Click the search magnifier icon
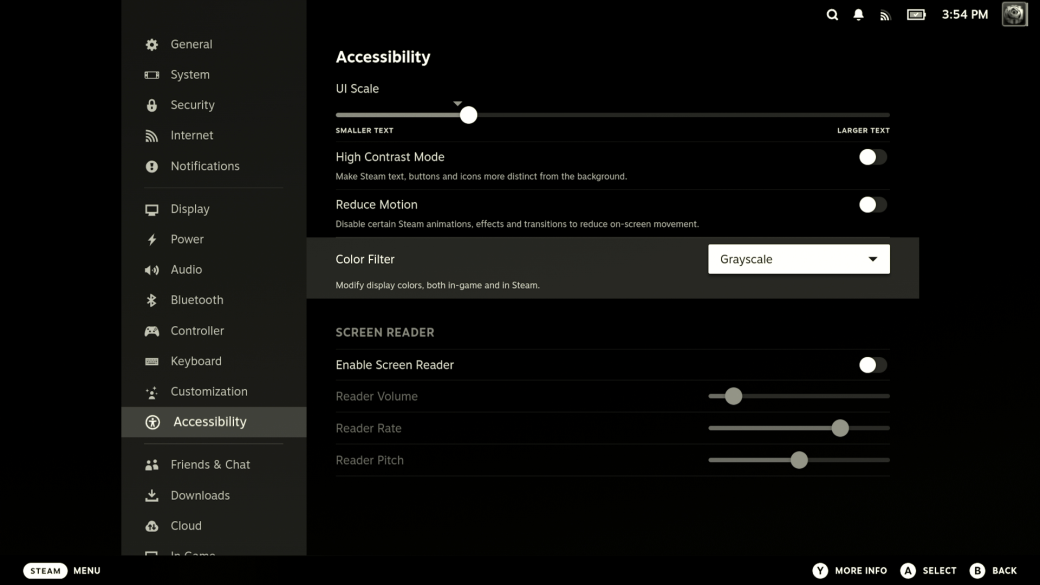 pyautogui.click(x=832, y=15)
